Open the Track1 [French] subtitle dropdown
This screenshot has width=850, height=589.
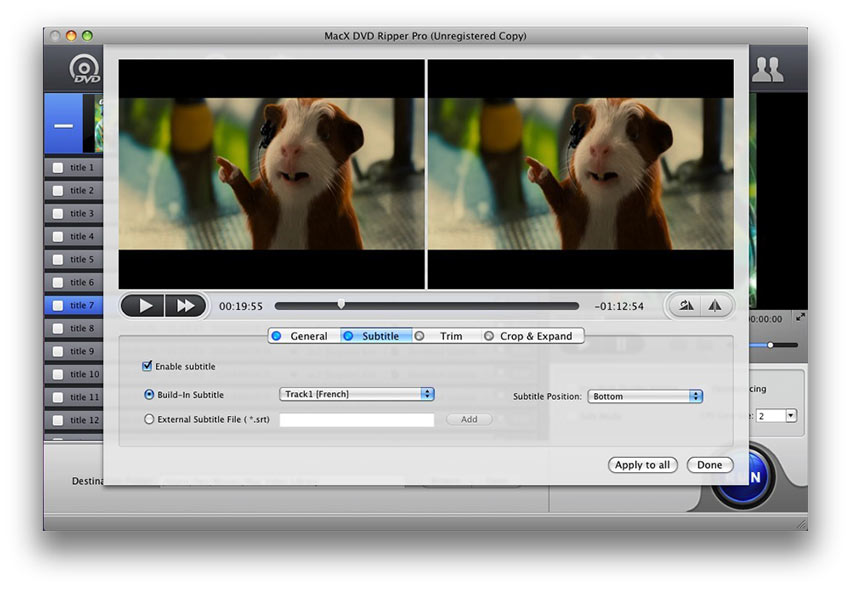[357, 395]
